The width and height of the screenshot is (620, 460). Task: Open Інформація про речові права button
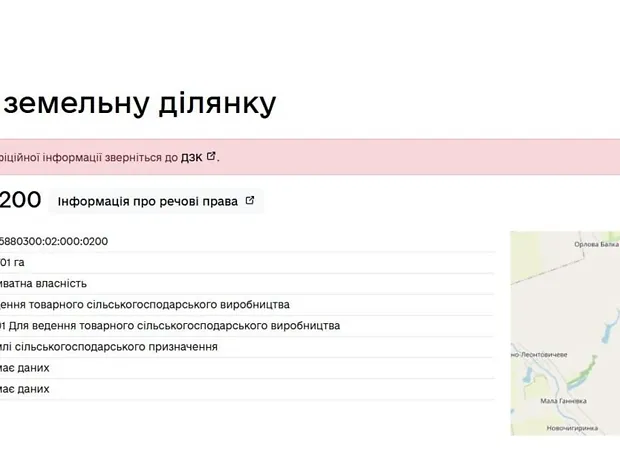point(148,201)
